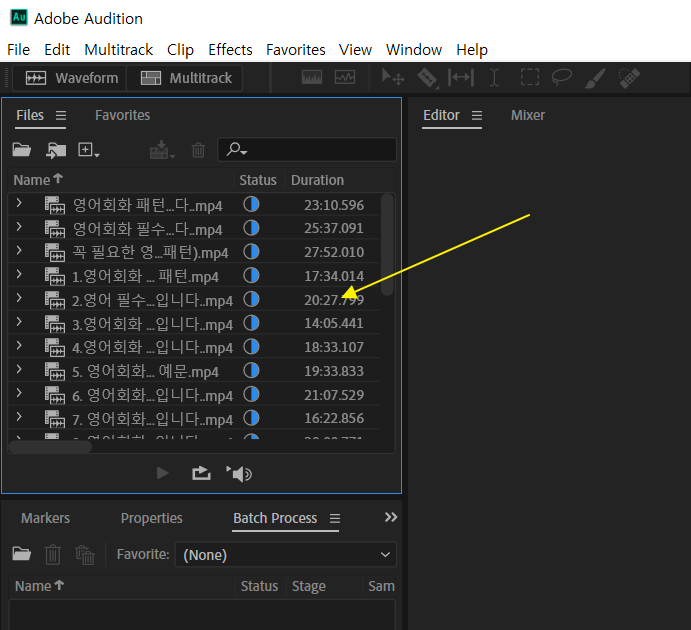This screenshot has width=691, height=630.
Task: Switch to the Markers tab
Action: (x=45, y=518)
